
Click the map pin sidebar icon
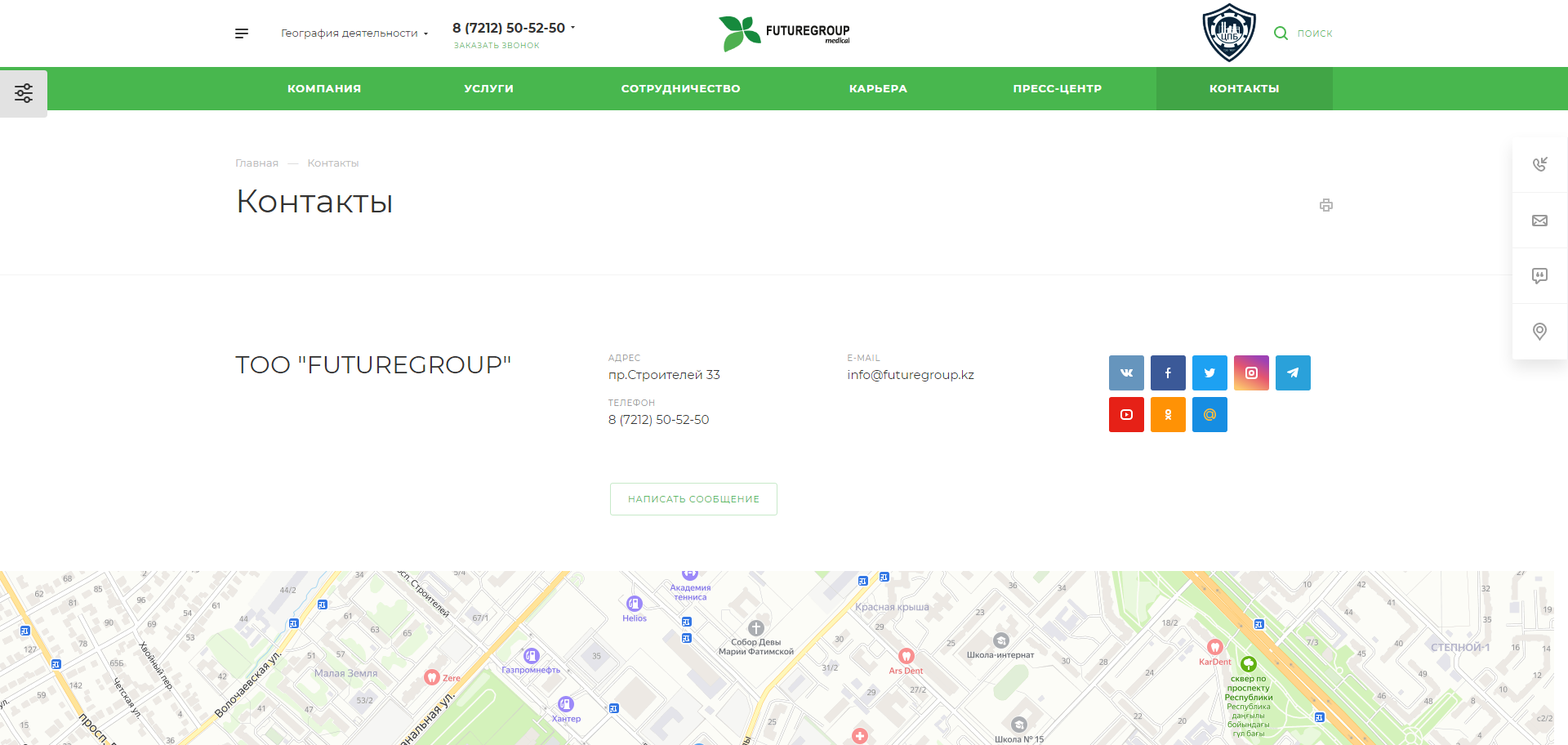1539,332
